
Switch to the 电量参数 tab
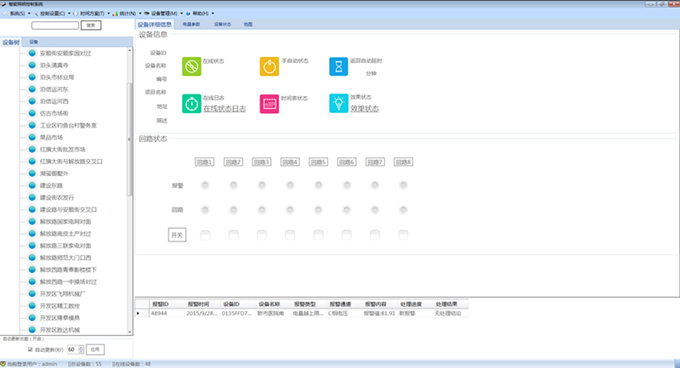[x=191, y=24]
